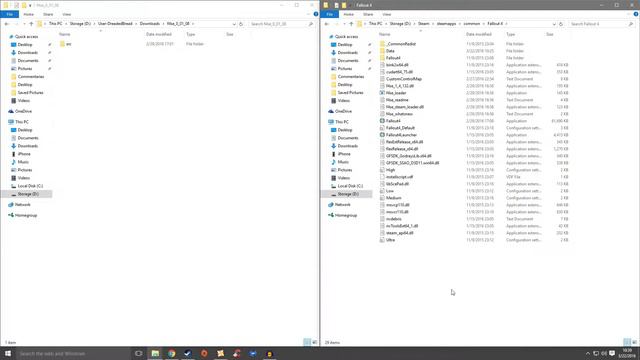Open OneDrive in the left window sidebar
Image resolution: width=640 pixels, height=360 pixels.
click(x=23, y=111)
